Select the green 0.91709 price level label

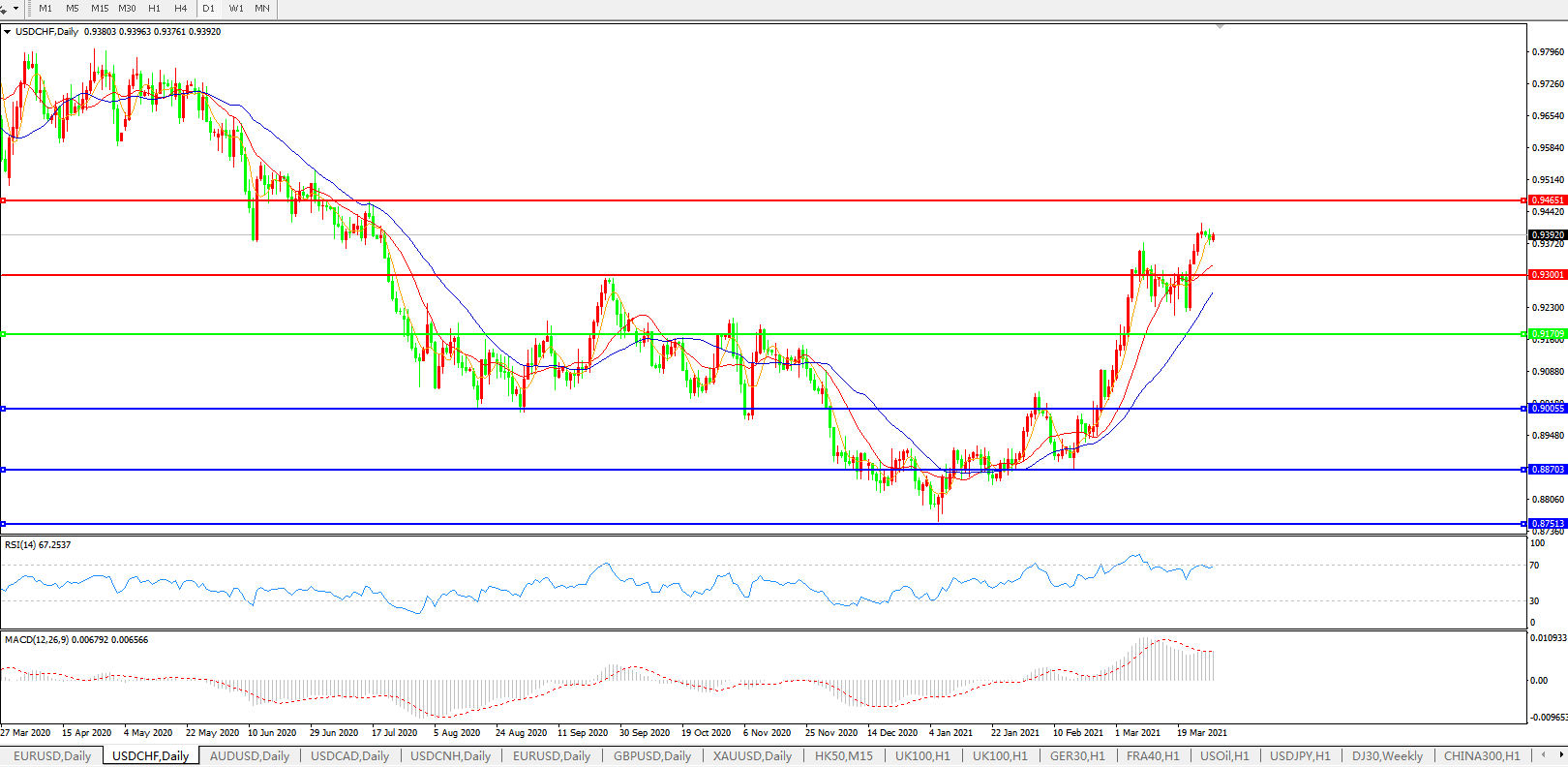point(1547,334)
